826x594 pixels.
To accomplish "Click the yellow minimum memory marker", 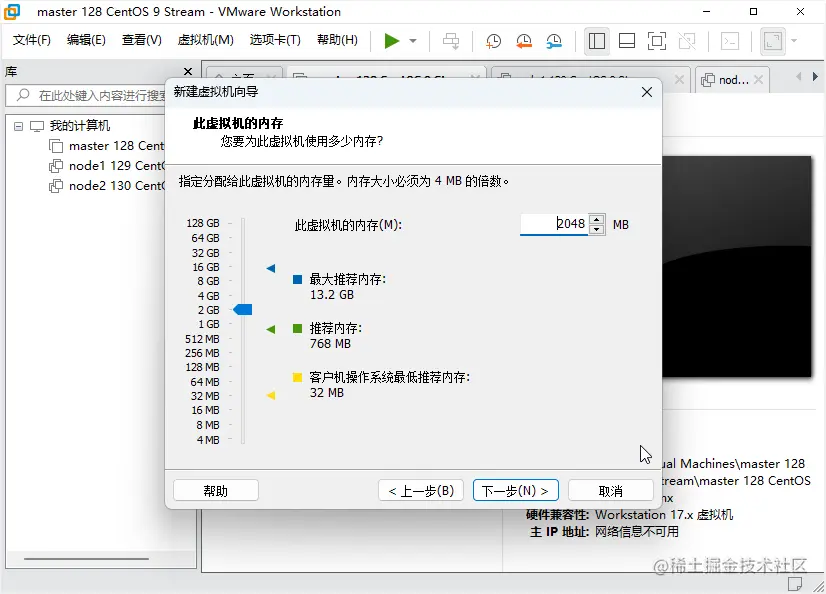I will click(271, 395).
